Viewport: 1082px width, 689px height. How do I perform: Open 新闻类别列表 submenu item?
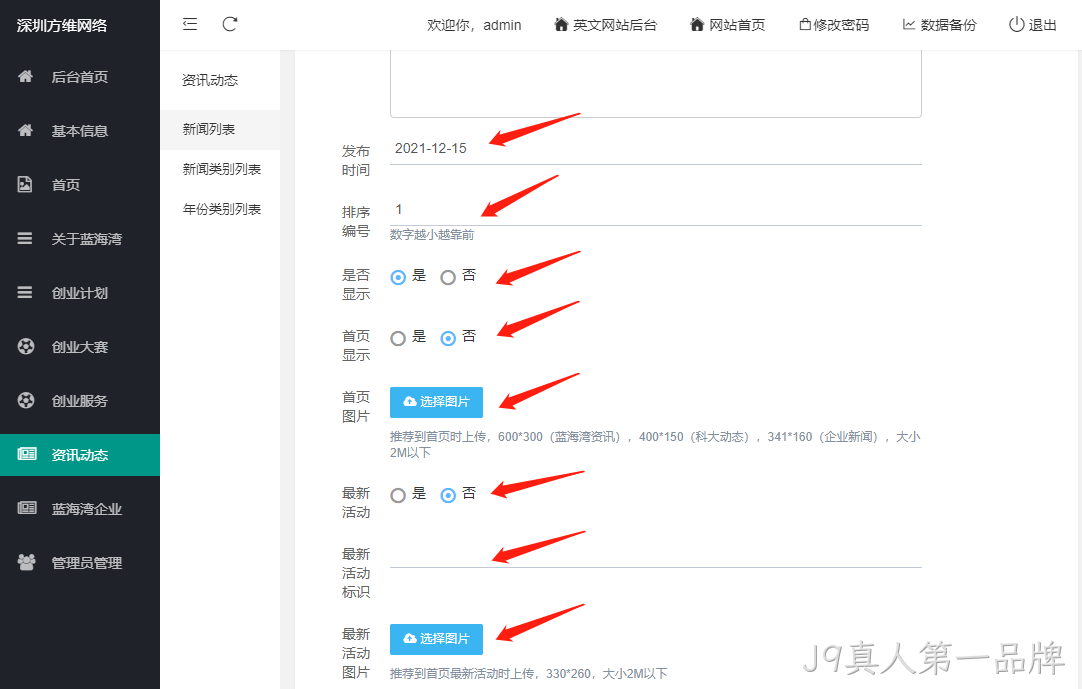click(220, 169)
